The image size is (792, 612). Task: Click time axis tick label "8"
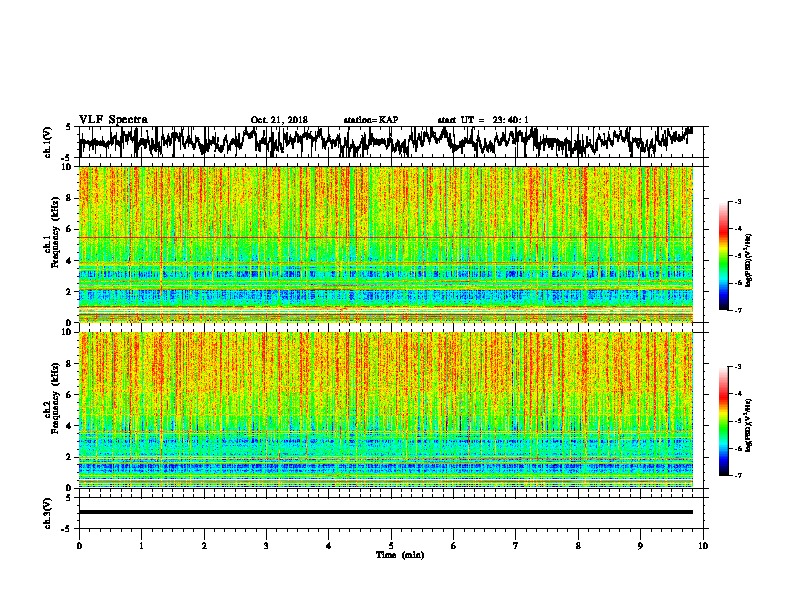click(578, 546)
